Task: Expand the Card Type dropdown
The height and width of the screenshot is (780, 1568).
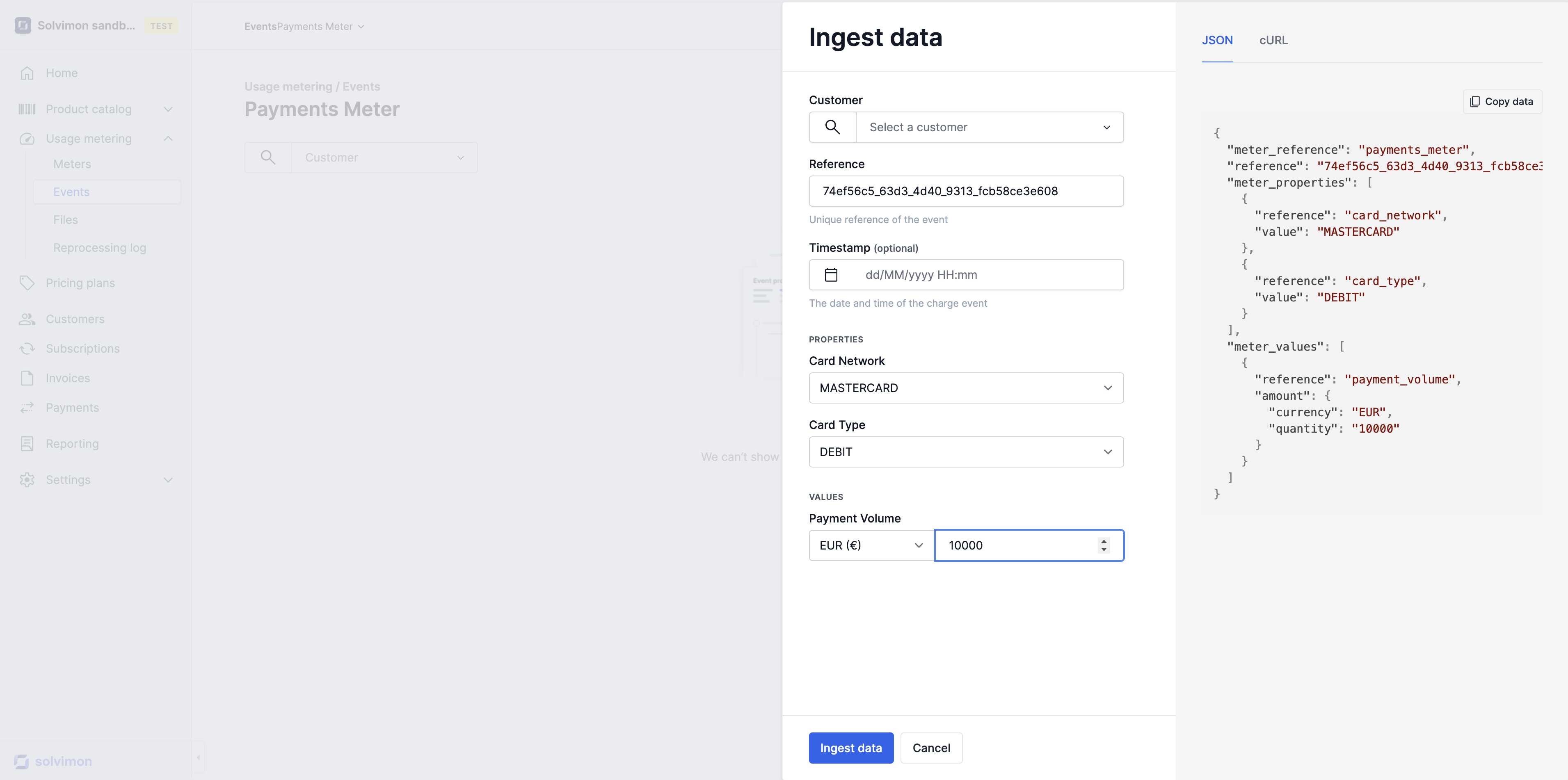Action: click(966, 452)
